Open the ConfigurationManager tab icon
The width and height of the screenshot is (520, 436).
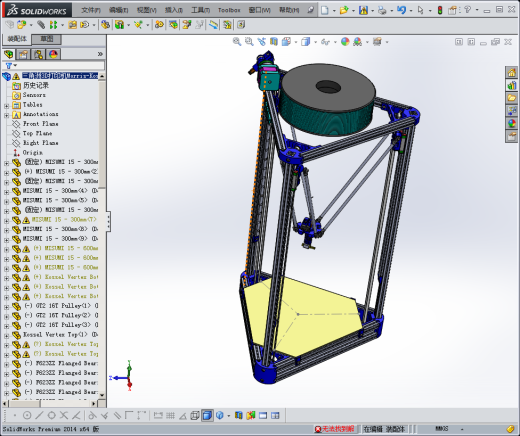point(38,54)
